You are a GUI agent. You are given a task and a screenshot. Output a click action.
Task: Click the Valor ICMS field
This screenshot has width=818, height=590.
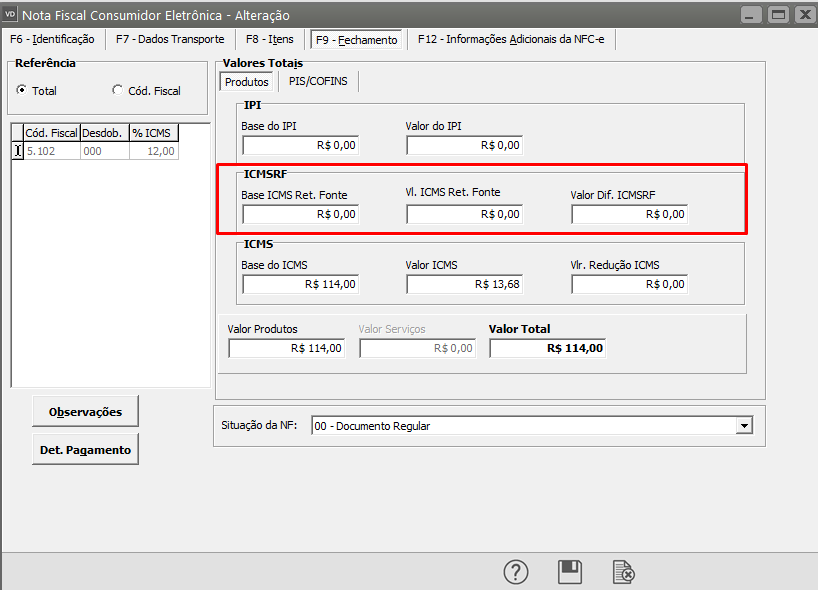pos(464,284)
